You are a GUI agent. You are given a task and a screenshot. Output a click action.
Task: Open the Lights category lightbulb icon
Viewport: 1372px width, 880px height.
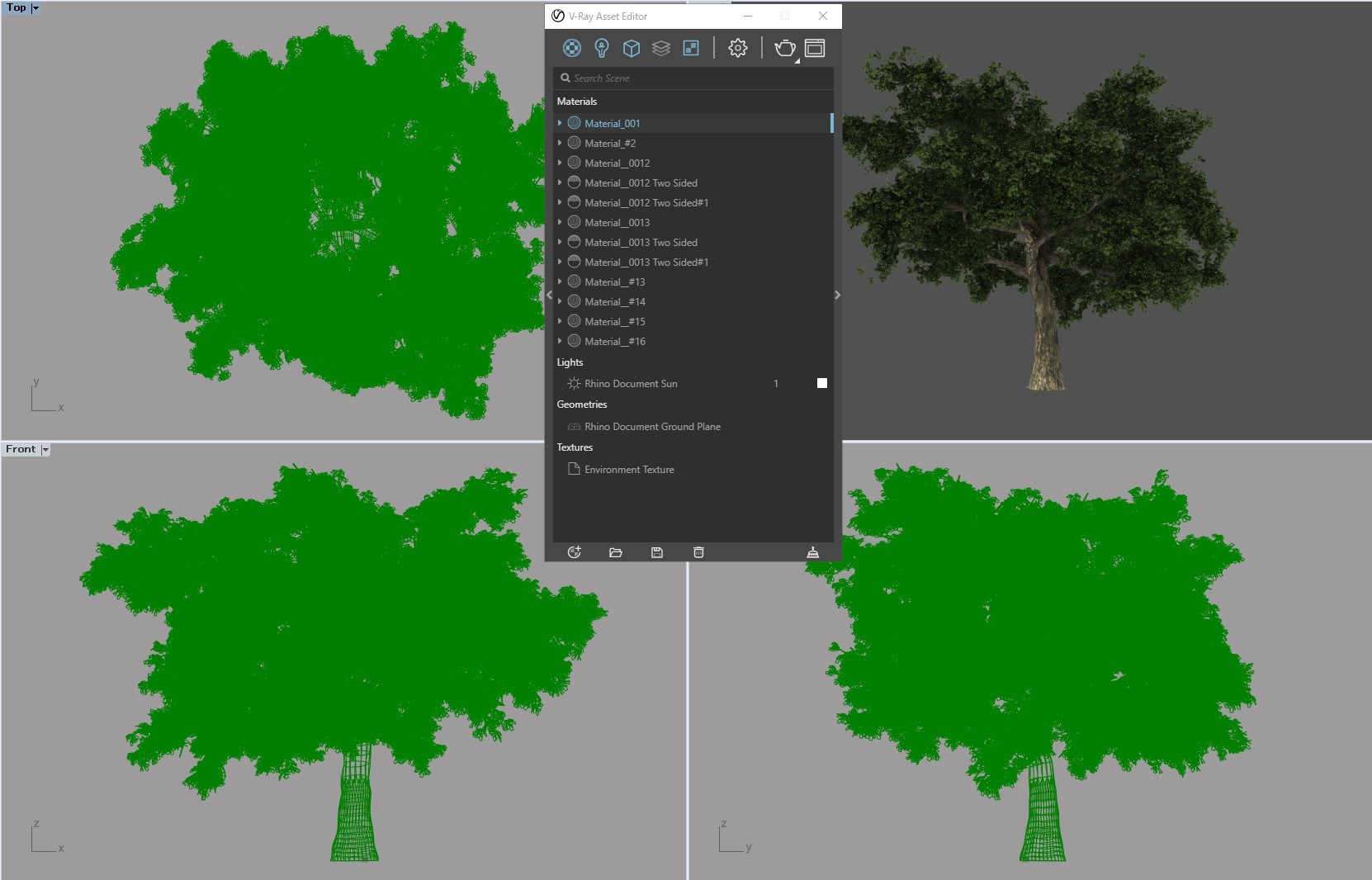[x=602, y=48]
